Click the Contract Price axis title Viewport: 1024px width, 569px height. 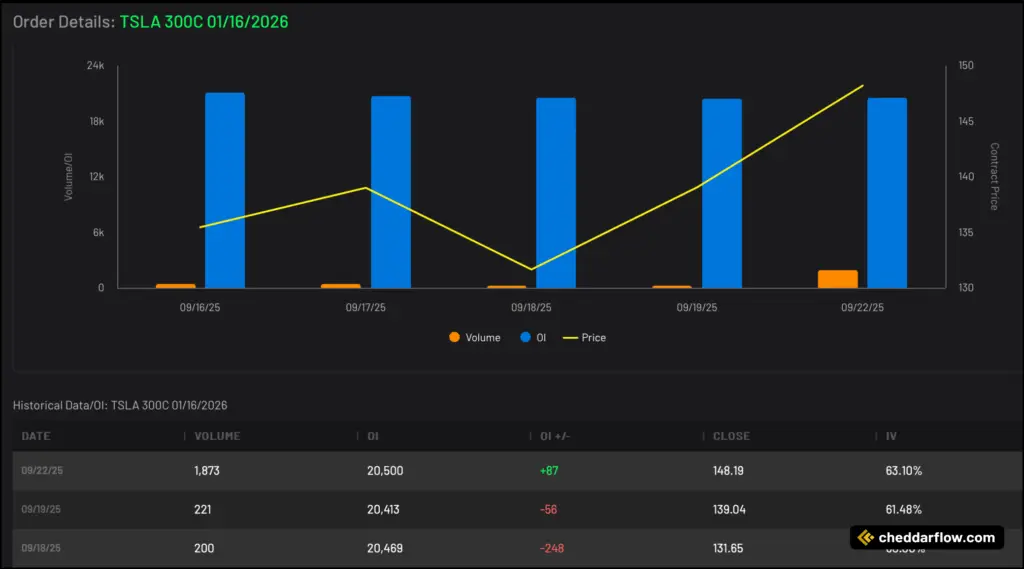coord(994,176)
